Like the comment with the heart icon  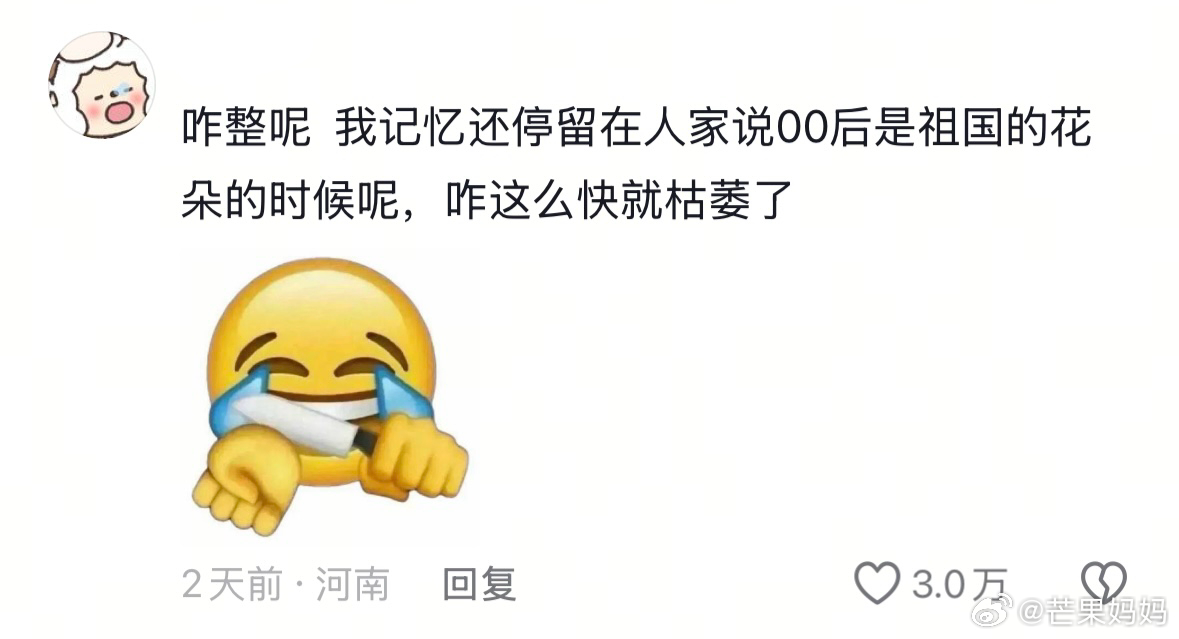pyautogui.click(x=877, y=583)
